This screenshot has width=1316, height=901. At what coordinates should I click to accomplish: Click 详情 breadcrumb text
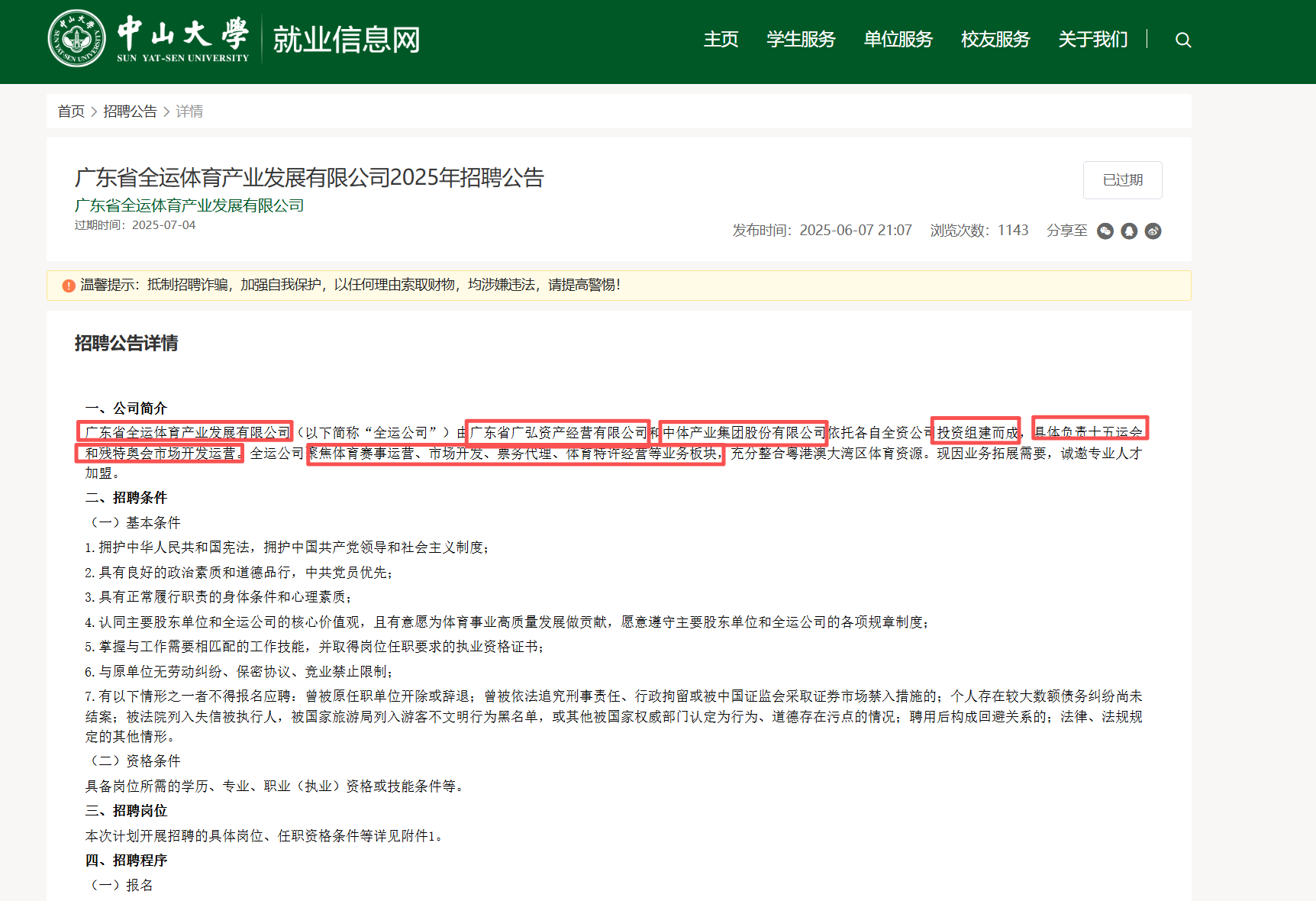[x=189, y=111]
